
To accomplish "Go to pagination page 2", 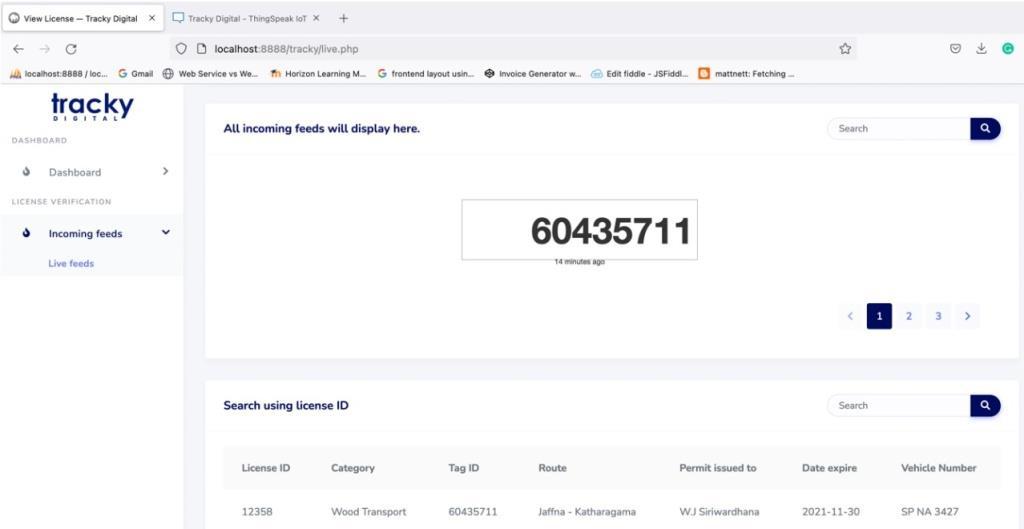I will coord(908,316).
